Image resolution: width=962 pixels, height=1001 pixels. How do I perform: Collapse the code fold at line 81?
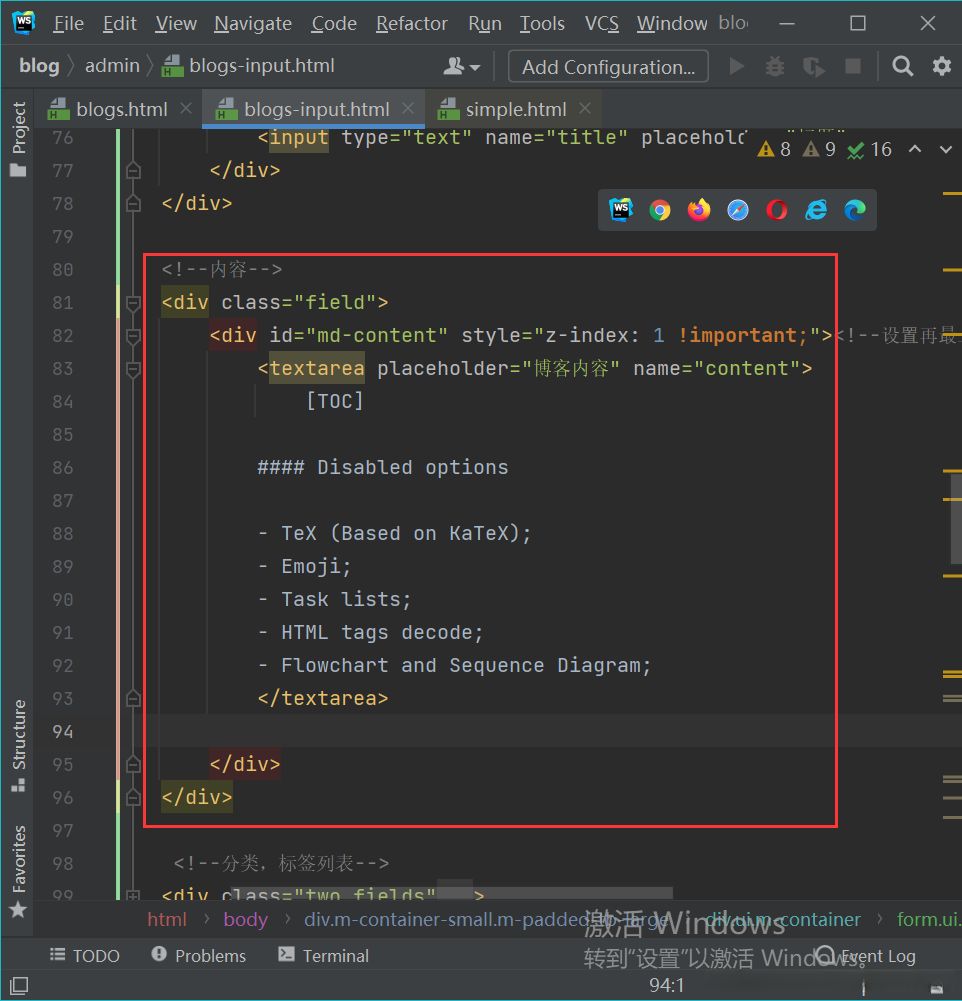tap(133, 303)
